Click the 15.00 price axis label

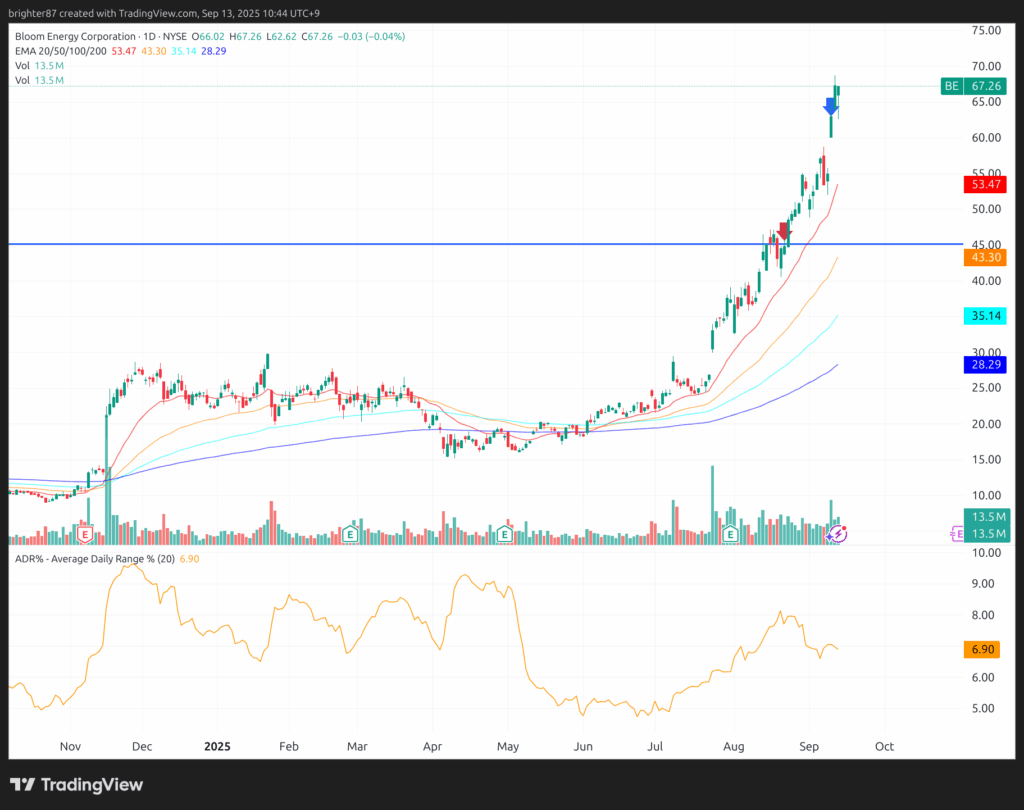point(986,460)
